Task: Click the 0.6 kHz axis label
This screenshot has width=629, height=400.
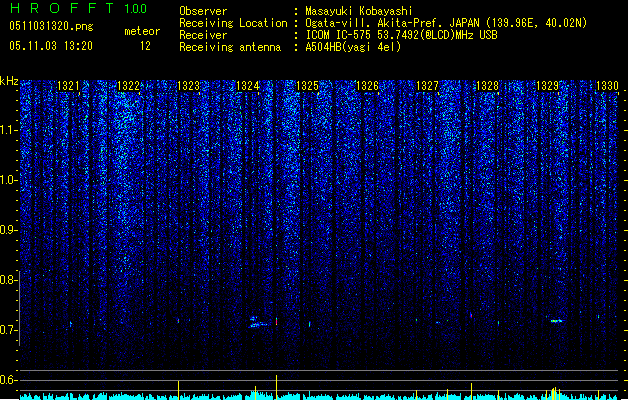Action: point(9,380)
